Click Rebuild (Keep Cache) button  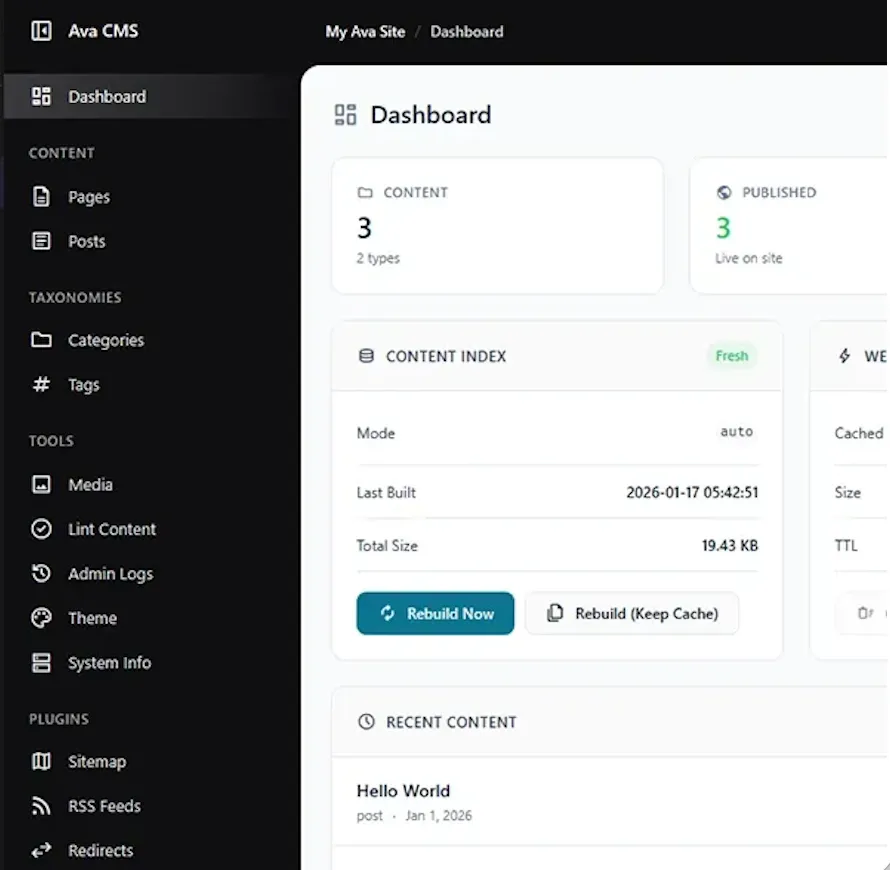point(632,613)
